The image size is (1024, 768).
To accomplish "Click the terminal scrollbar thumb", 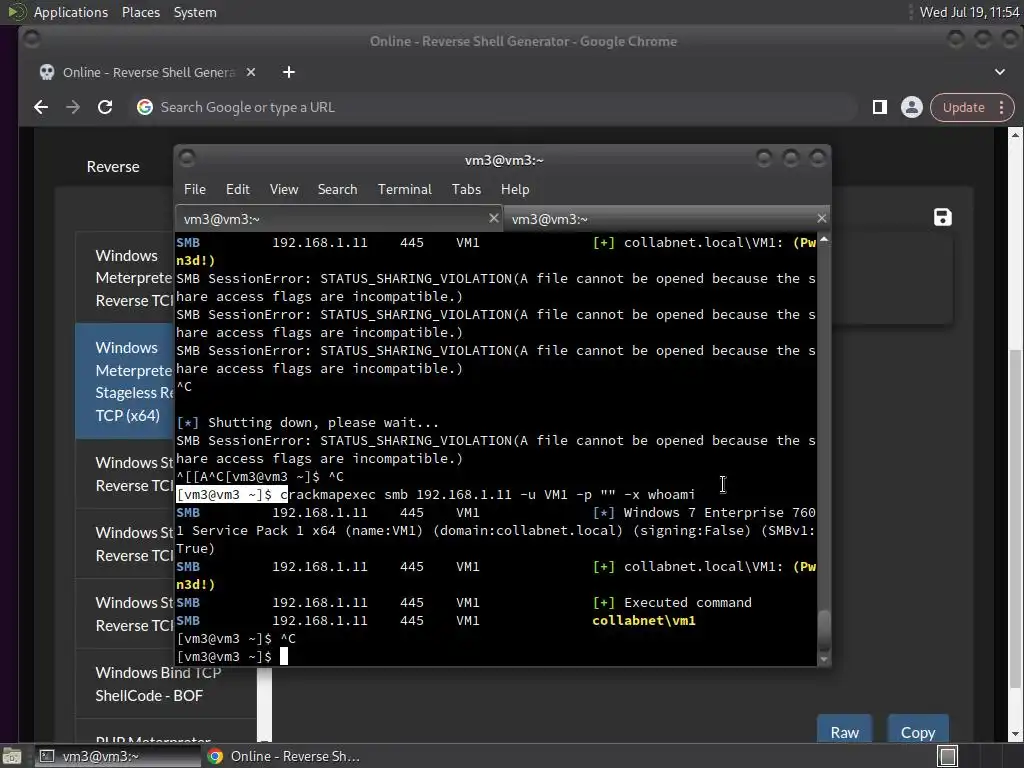I will coord(824,629).
